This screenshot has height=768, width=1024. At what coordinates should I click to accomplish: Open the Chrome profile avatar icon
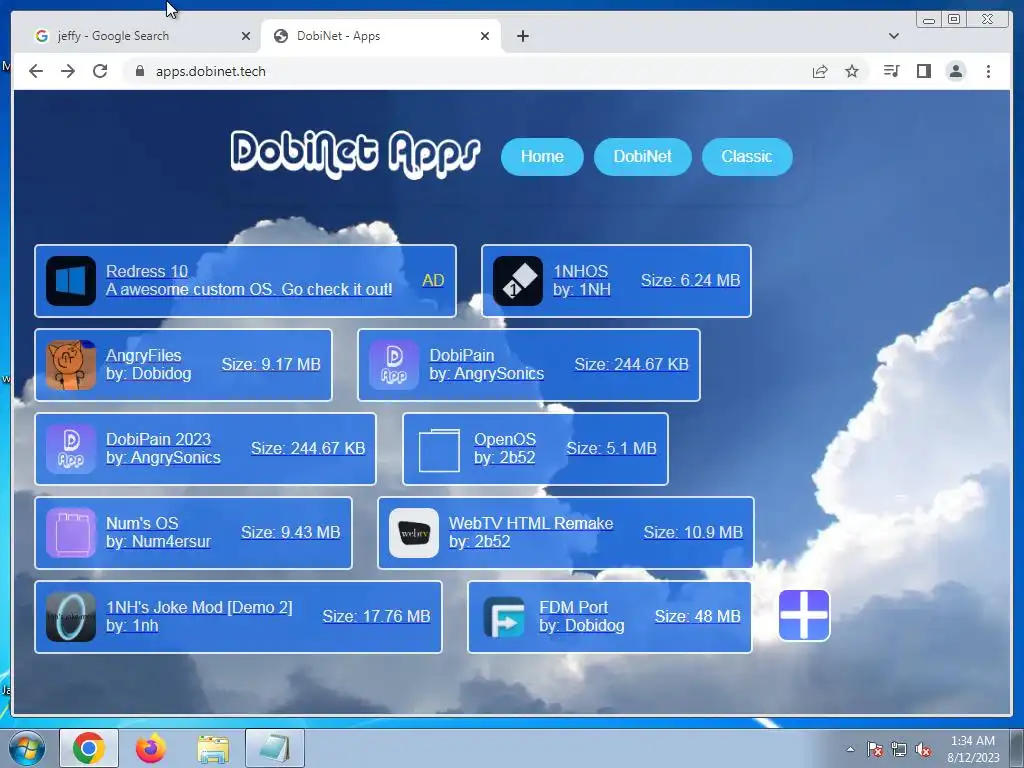[x=955, y=71]
